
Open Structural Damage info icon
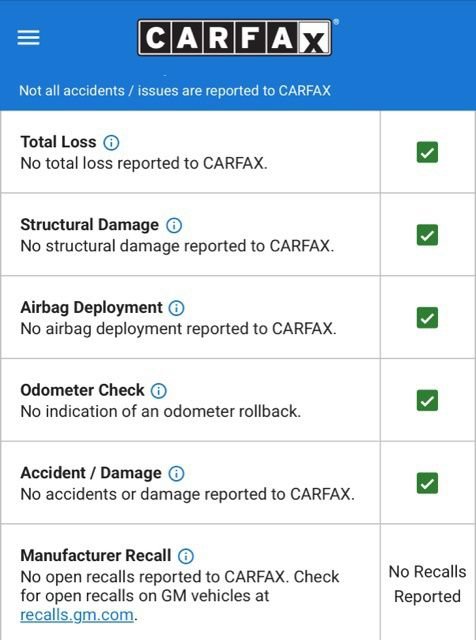(174, 225)
